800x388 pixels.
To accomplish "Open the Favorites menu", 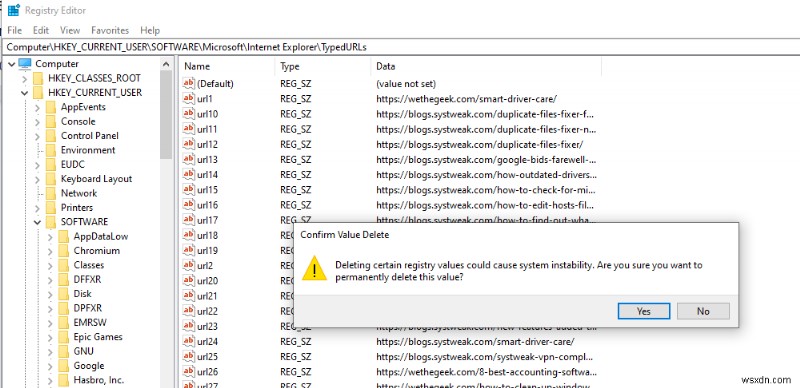I will pos(110,30).
